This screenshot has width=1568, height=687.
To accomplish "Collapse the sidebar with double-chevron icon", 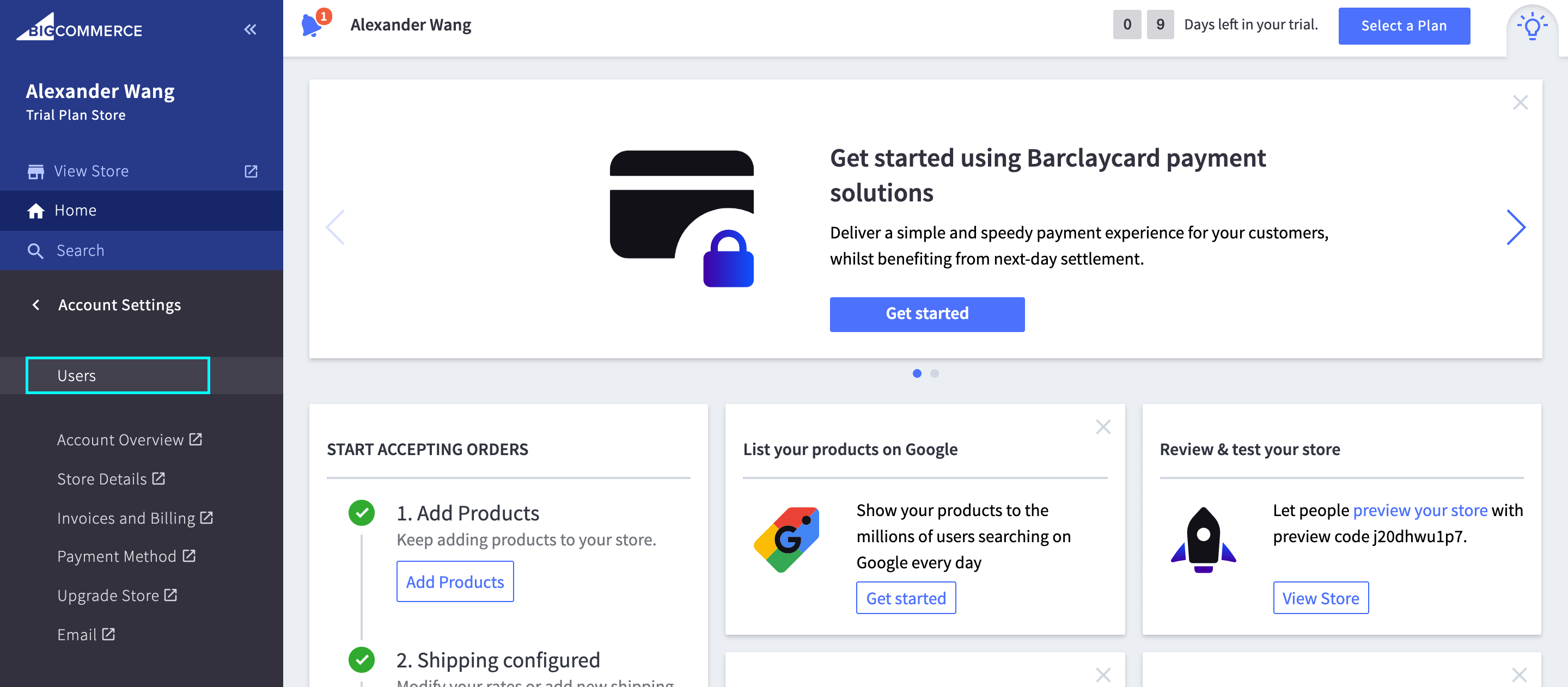I will point(250,29).
